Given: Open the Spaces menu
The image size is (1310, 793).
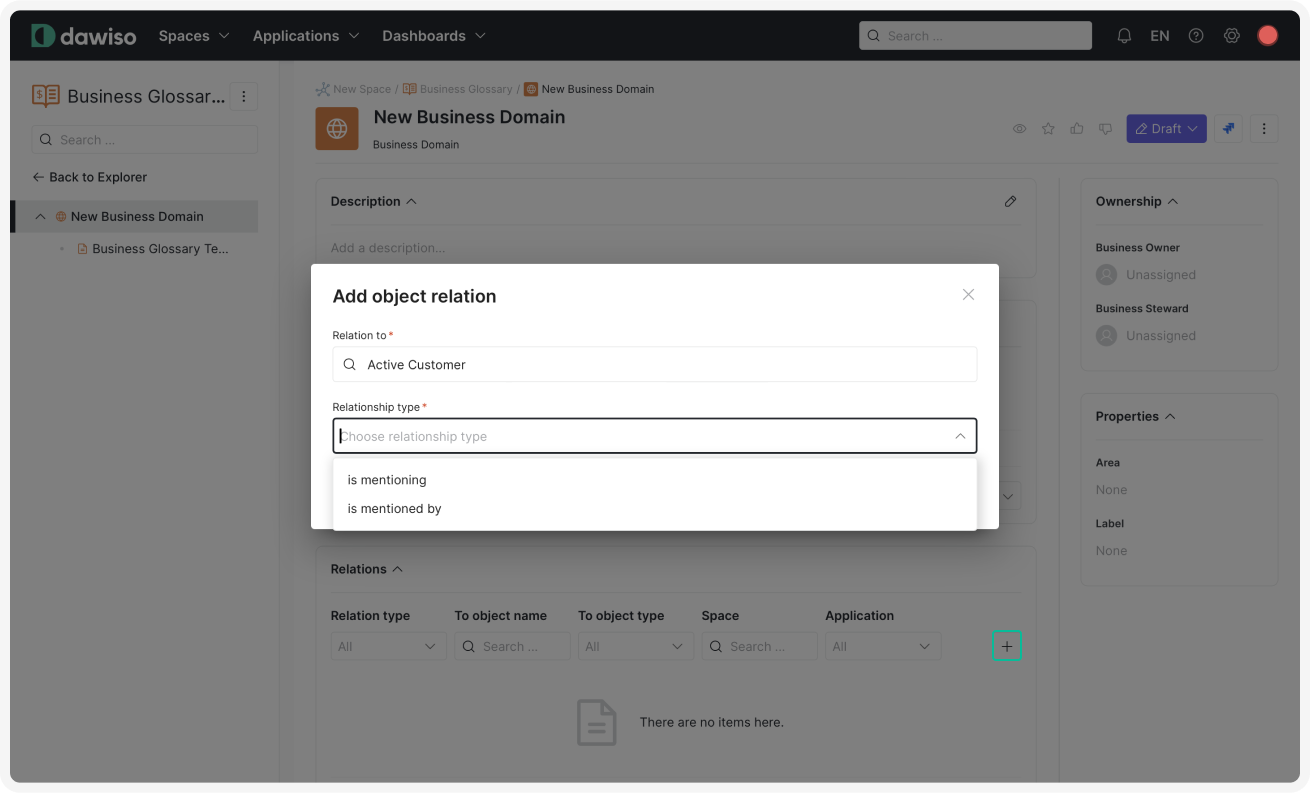Looking at the screenshot, I should pos(193,36).
